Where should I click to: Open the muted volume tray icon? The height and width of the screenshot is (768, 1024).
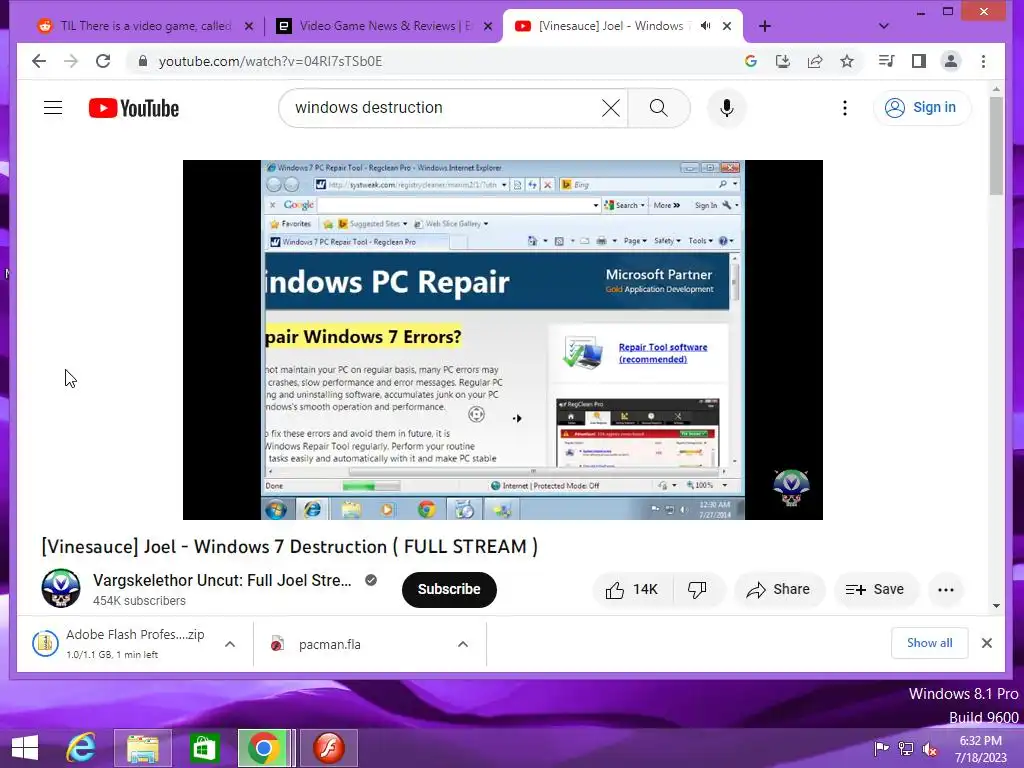pyautogui.click(x=929, y=748)
